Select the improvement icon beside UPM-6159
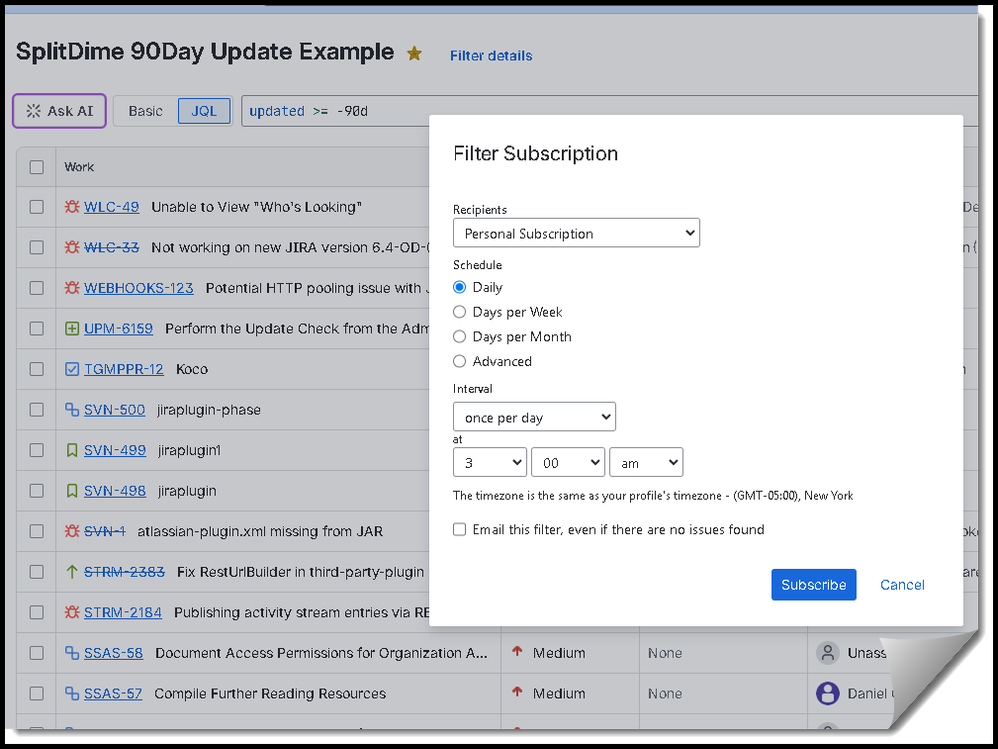This screenshot has width=998, height=749. point(74,328)
